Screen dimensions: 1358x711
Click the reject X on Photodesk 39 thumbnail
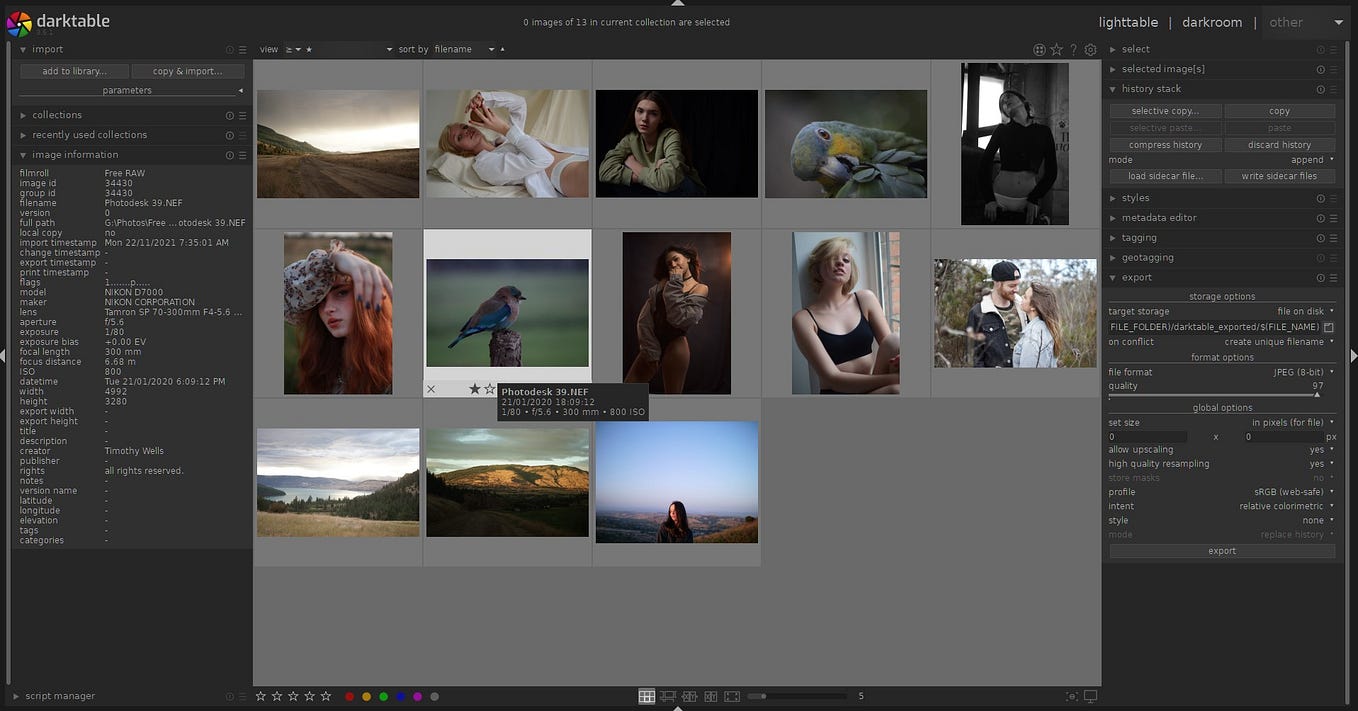(431, 389)
